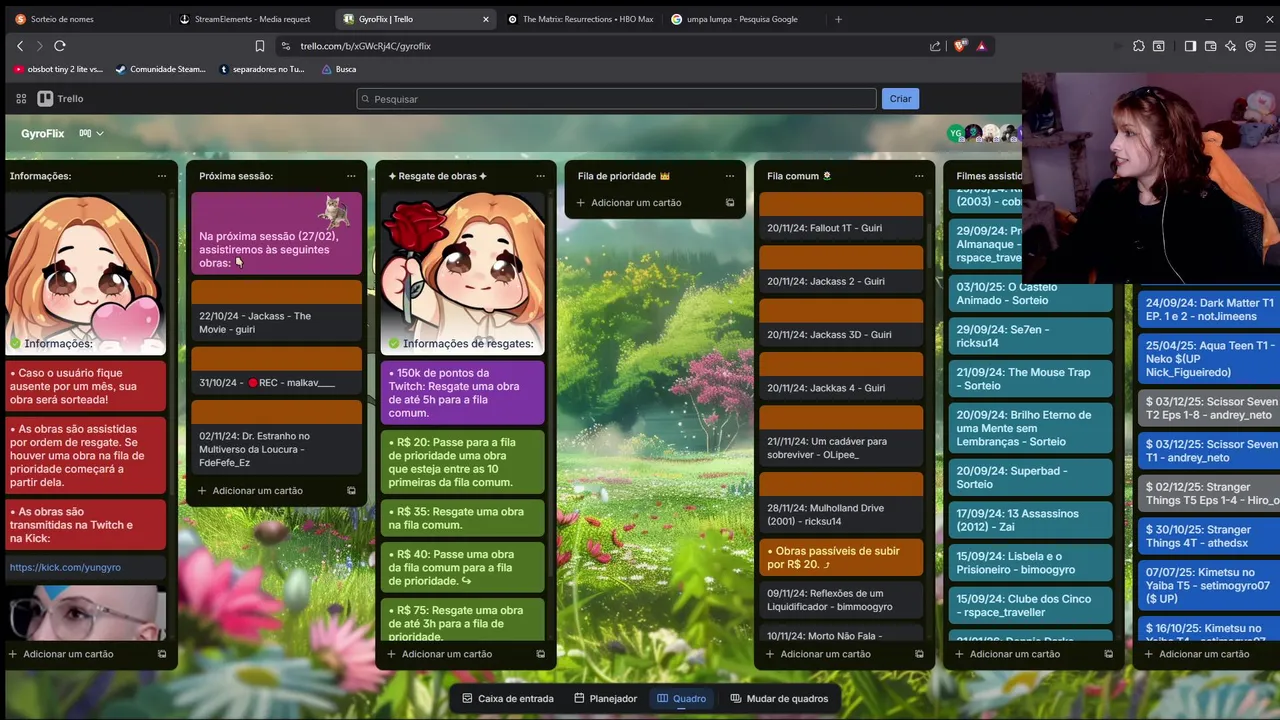Open Na próxima sessão (27/02) card
The width and height of the screenshot is (1280, 720).
[x=276, y=233]
